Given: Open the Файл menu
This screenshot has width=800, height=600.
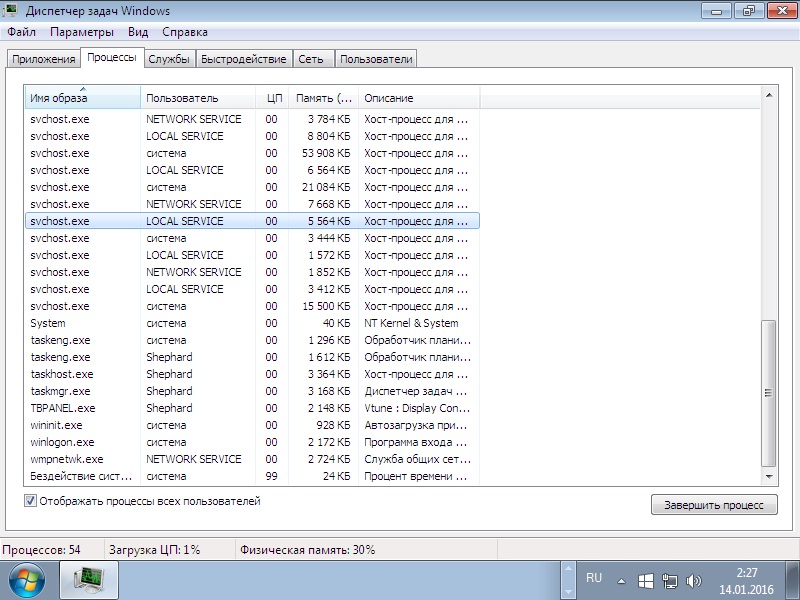Looking at the screenshot, I should tap(21, 32).
